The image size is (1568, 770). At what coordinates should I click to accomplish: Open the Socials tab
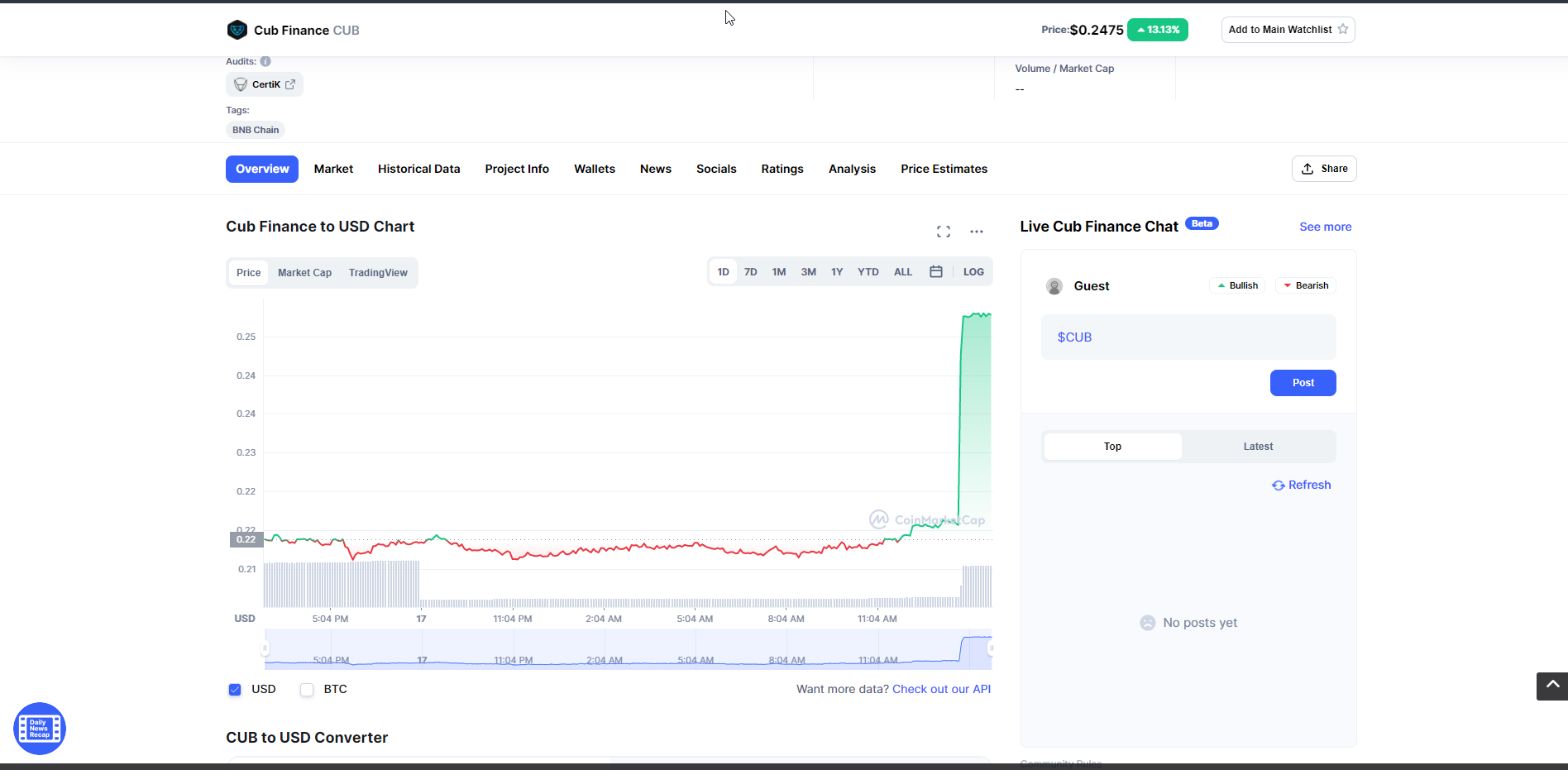coord(716,169)
